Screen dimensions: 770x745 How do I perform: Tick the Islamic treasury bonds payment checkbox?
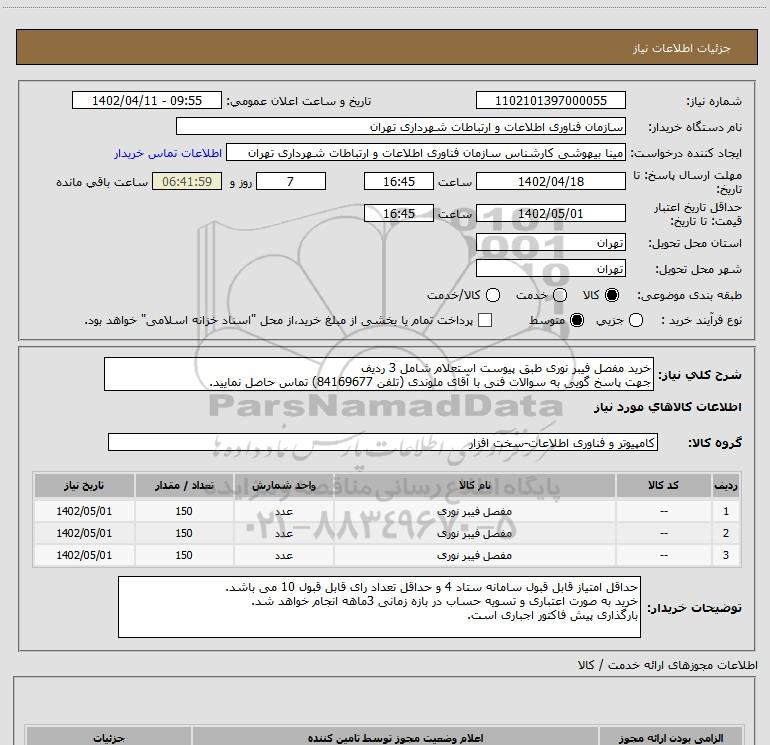pyautogui.click(x=485, y=320)
